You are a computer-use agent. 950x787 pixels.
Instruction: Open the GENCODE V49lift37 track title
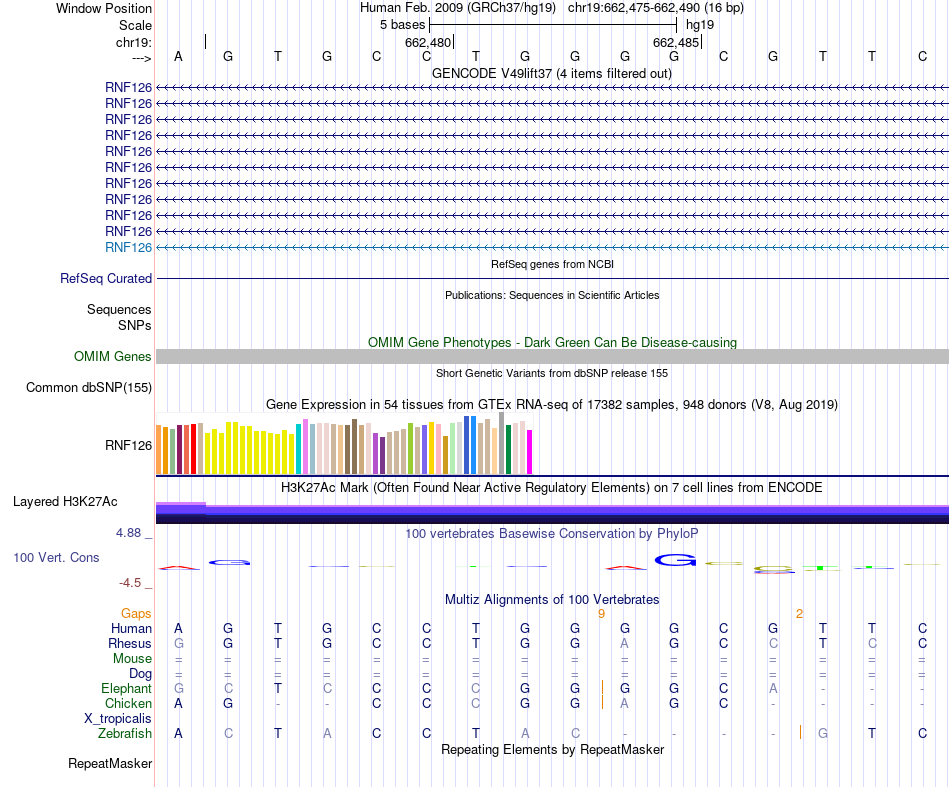coord(552,73)
